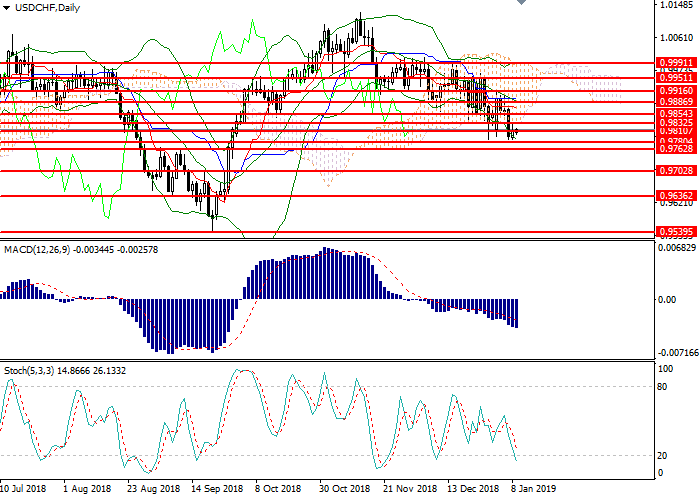Image resolution: width=700 pixels, height=500 pixels.
Task: Click the USDCHF,Daily chart title
Action: point(44,7)
